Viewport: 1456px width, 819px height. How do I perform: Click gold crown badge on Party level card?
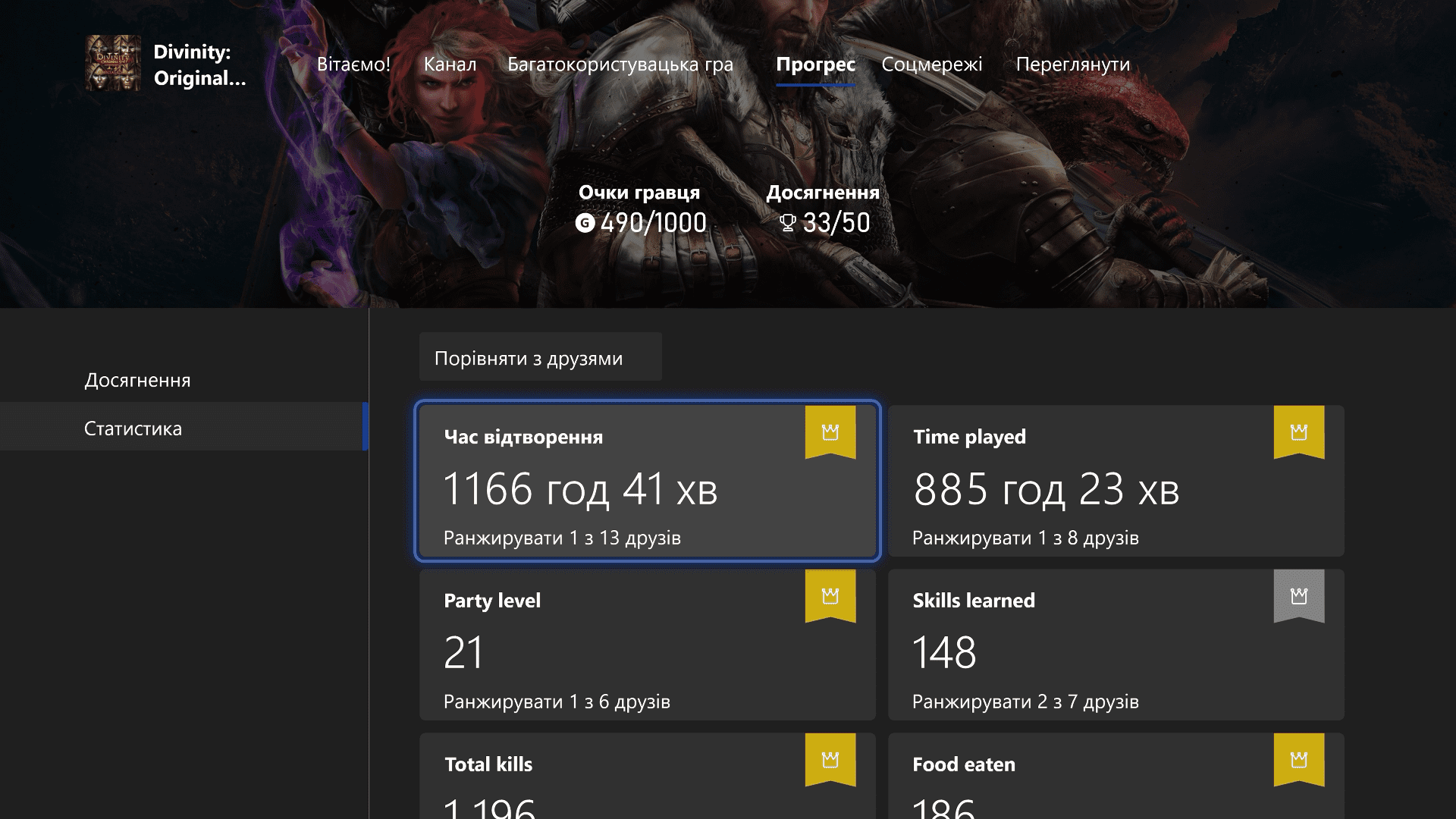(830, 596)
